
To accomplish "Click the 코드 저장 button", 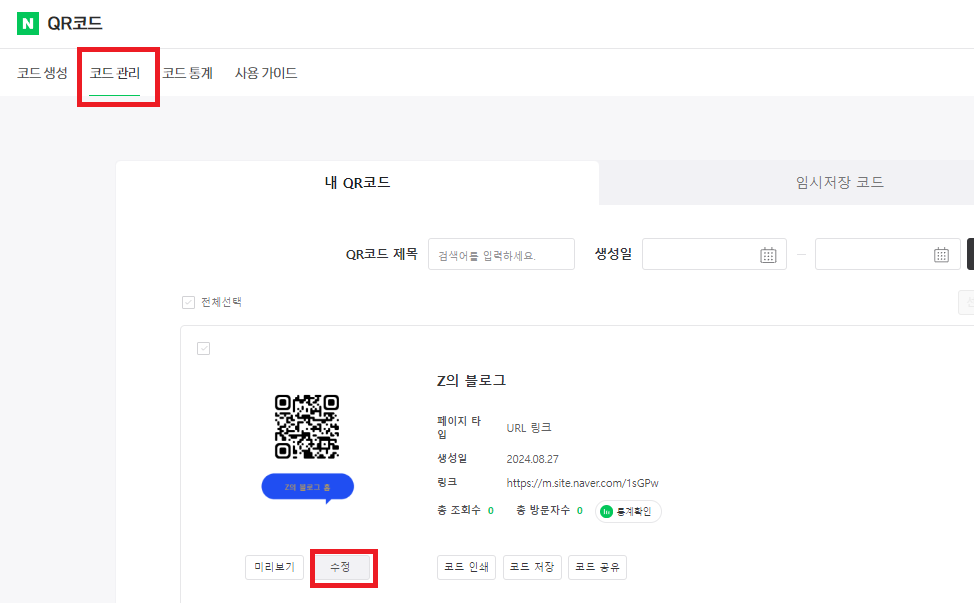I will 532,567.
